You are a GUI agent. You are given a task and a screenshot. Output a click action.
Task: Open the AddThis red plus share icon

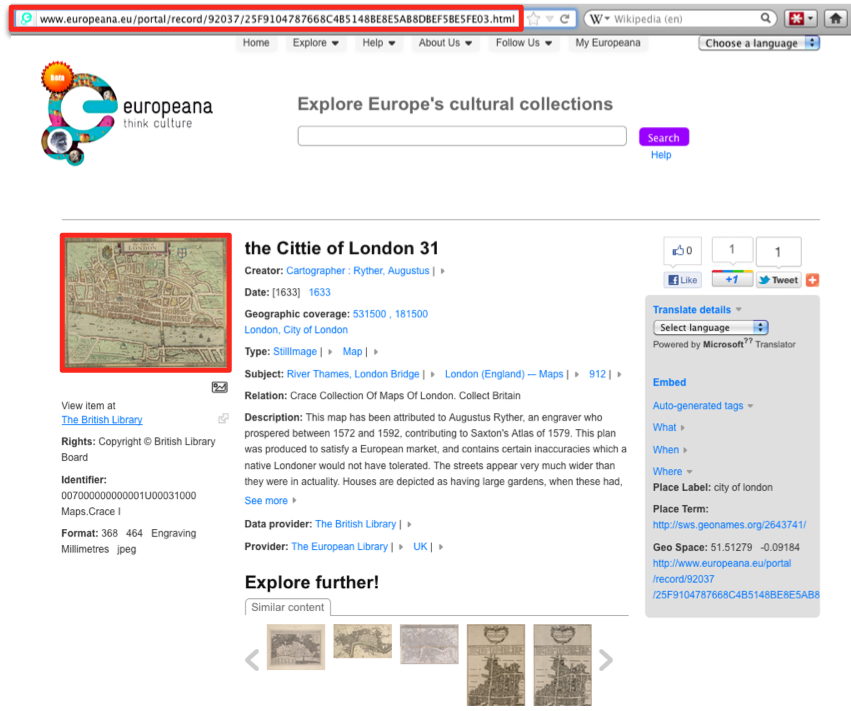click(812, 280)
